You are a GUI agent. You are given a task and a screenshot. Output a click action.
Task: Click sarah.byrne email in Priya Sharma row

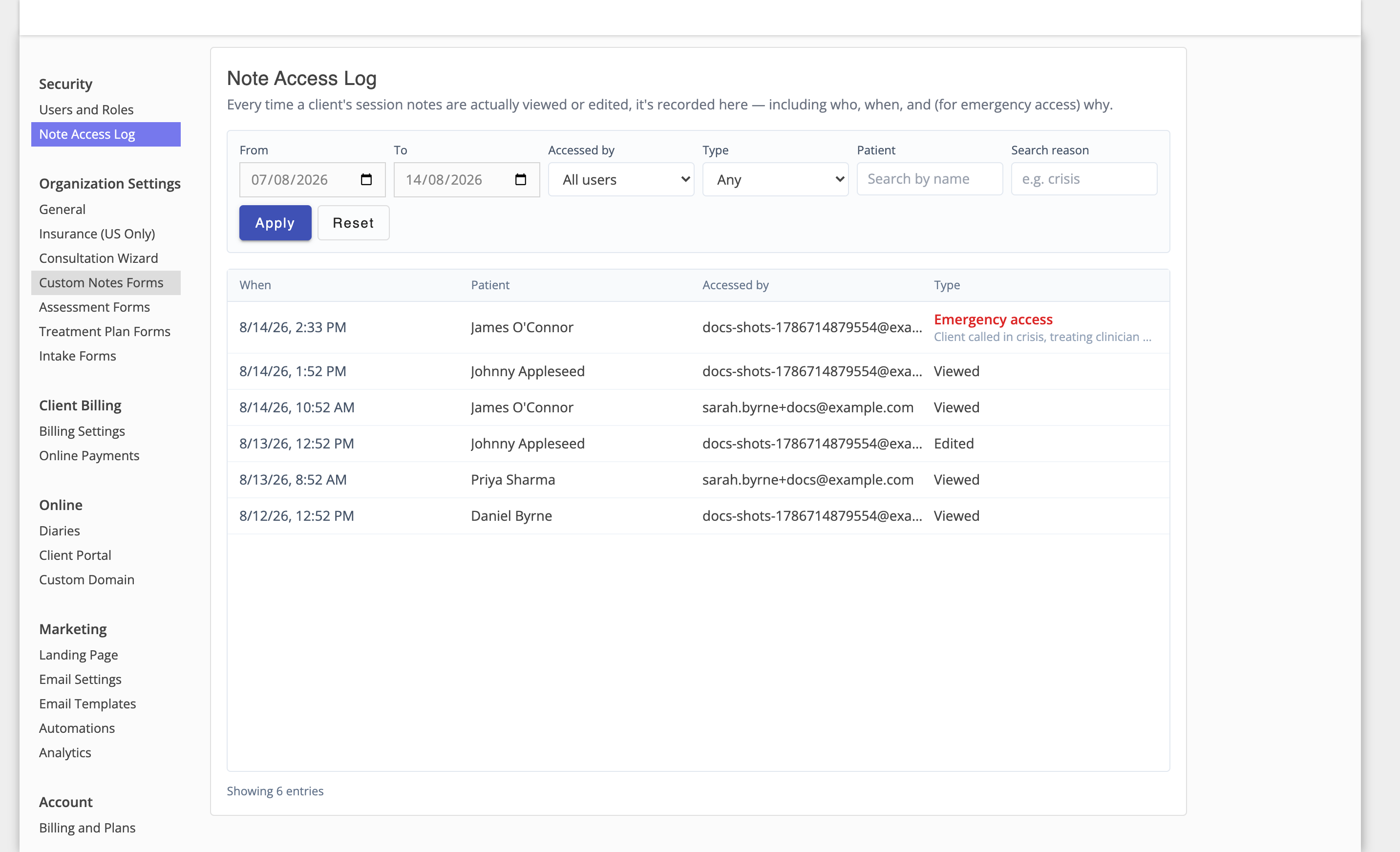(x=808, y=480)
